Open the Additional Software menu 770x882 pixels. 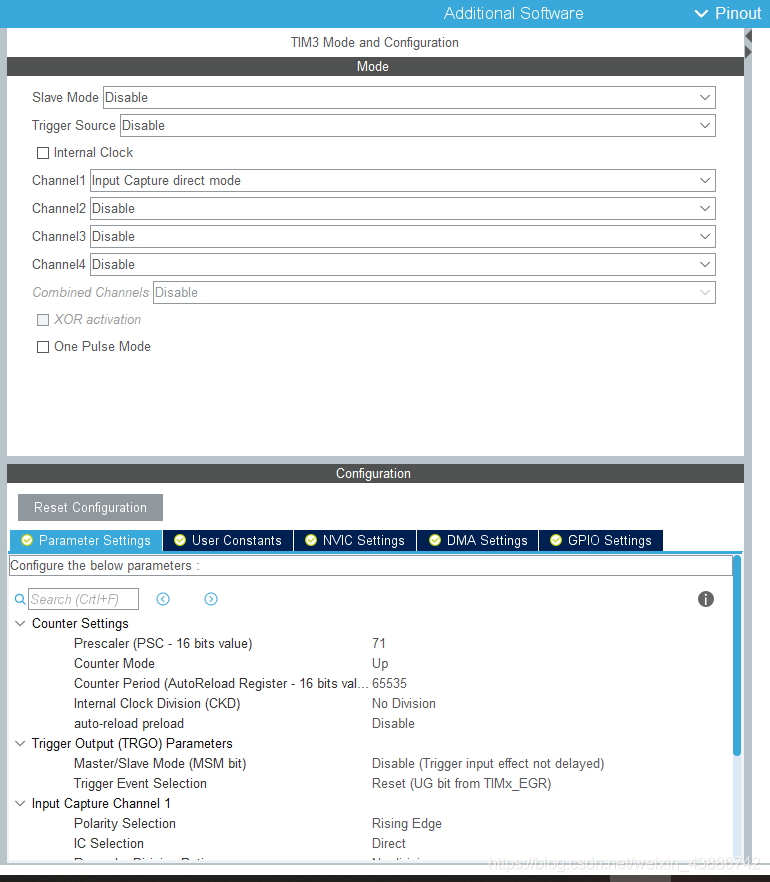514,14
